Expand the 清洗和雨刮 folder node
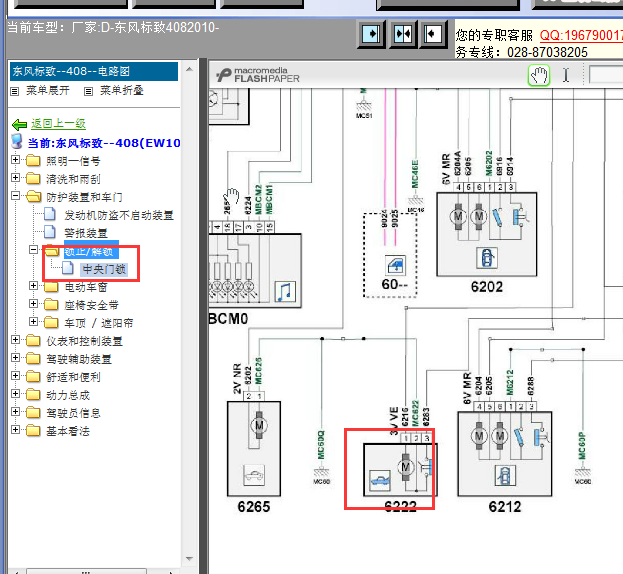The image size is (623, 574). pyautogui.click(x=15, y=178)
